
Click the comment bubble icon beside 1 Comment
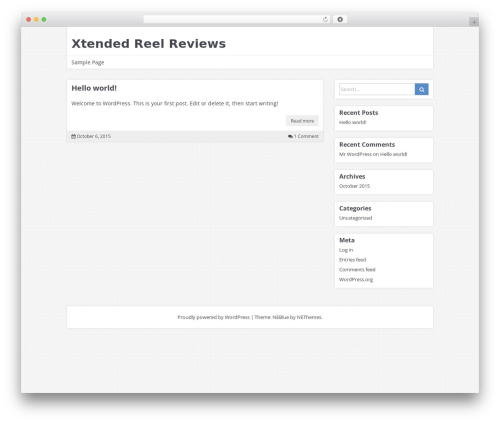click(x=290, y=136)
